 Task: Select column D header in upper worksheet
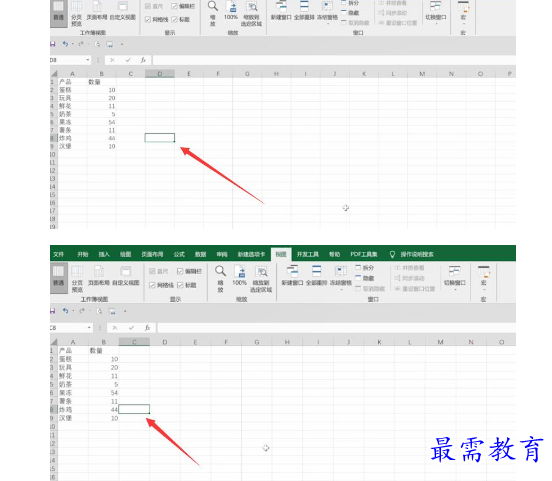(160, 74)
